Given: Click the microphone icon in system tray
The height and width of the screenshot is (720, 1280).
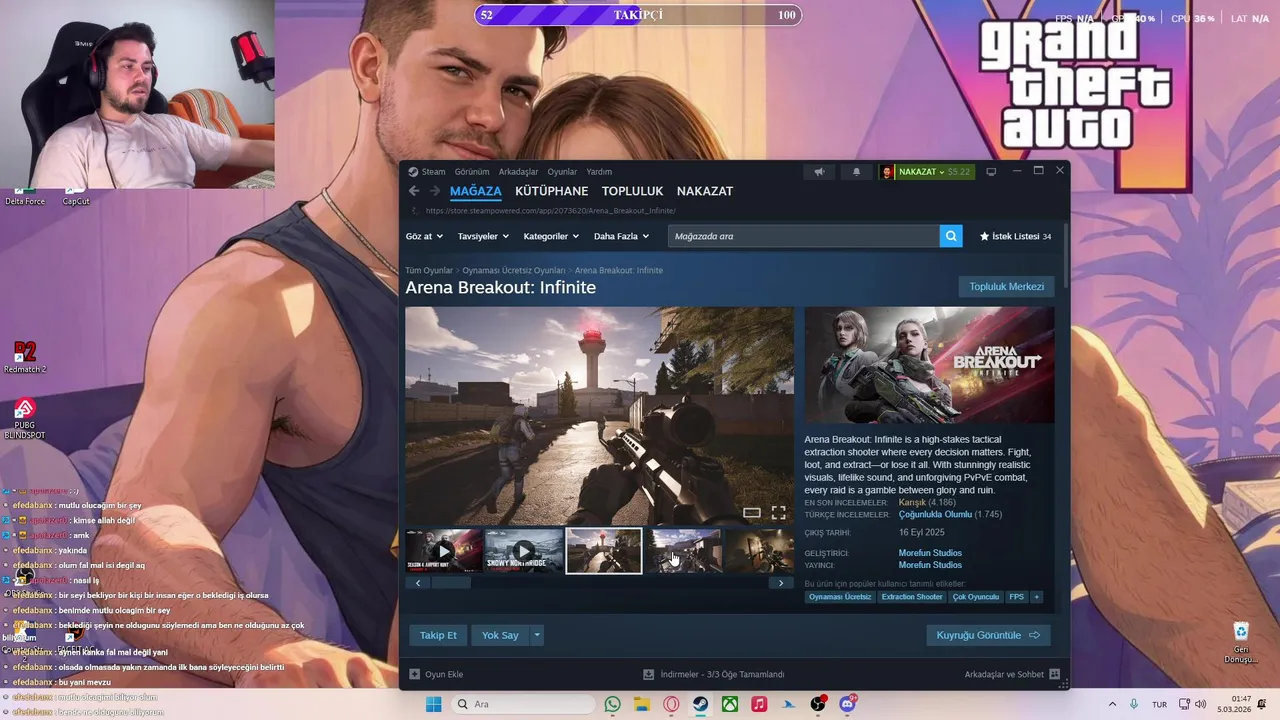Looking at the screenshot, I should tap(1133, 704).
